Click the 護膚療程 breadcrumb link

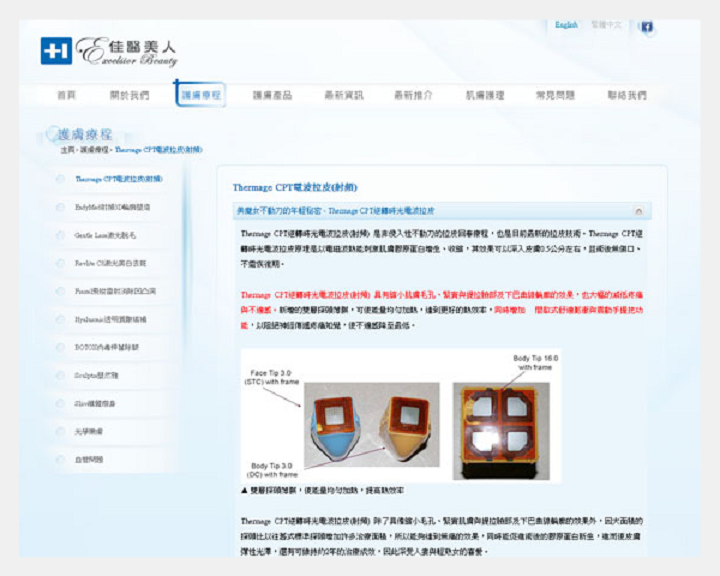point(94,150)
